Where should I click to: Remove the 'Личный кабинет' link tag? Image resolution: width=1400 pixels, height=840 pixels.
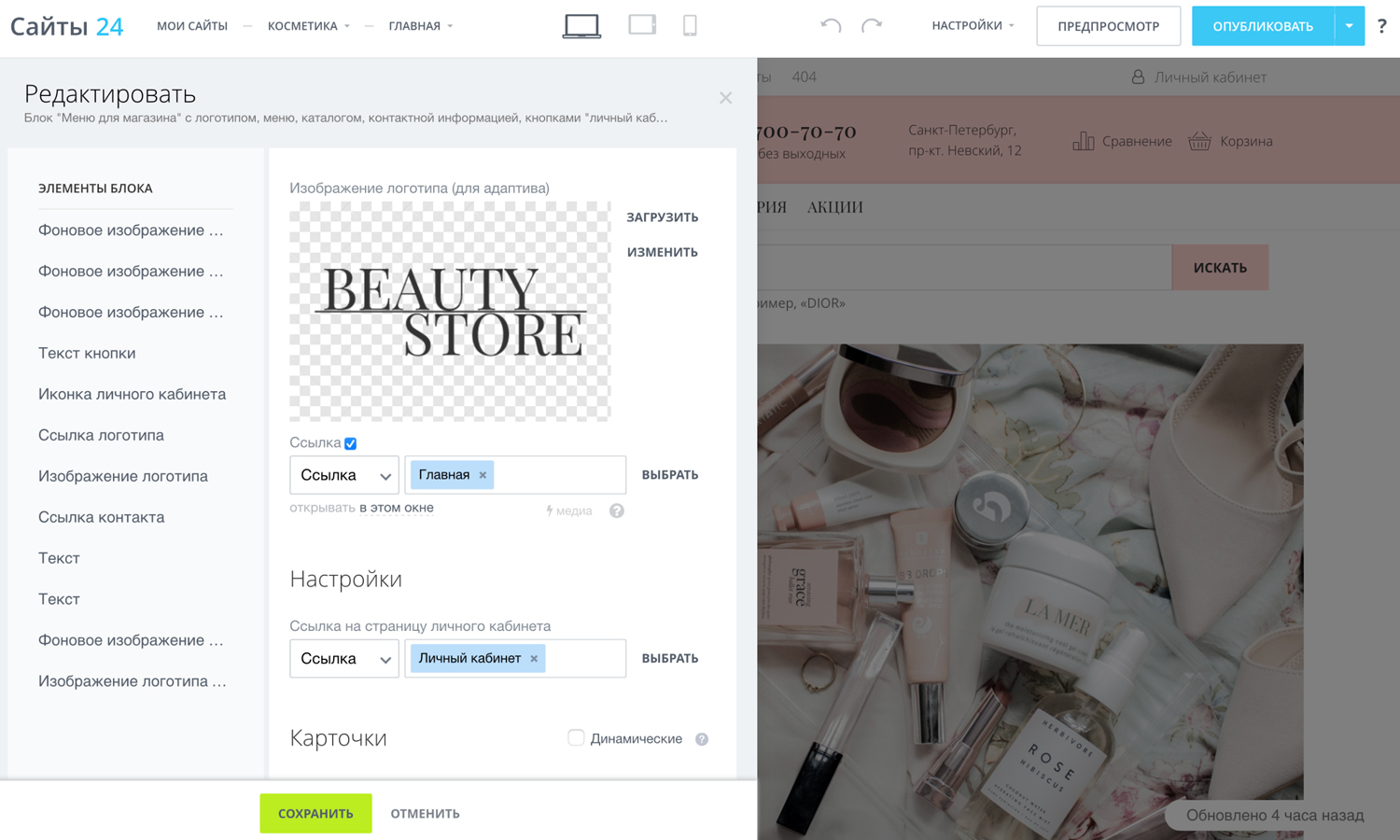point(534,659)
